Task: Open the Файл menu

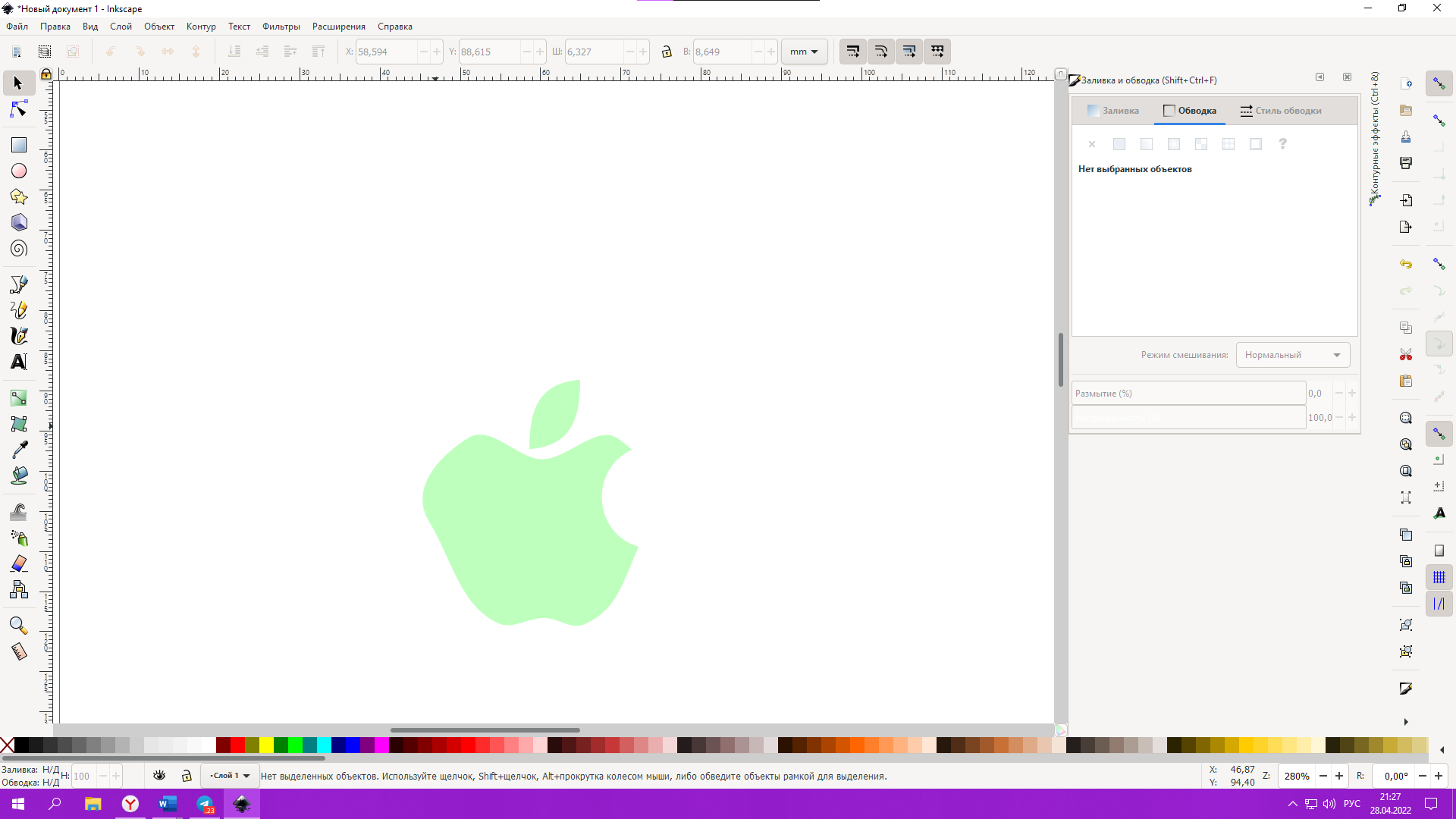Action: pos(17,27)
